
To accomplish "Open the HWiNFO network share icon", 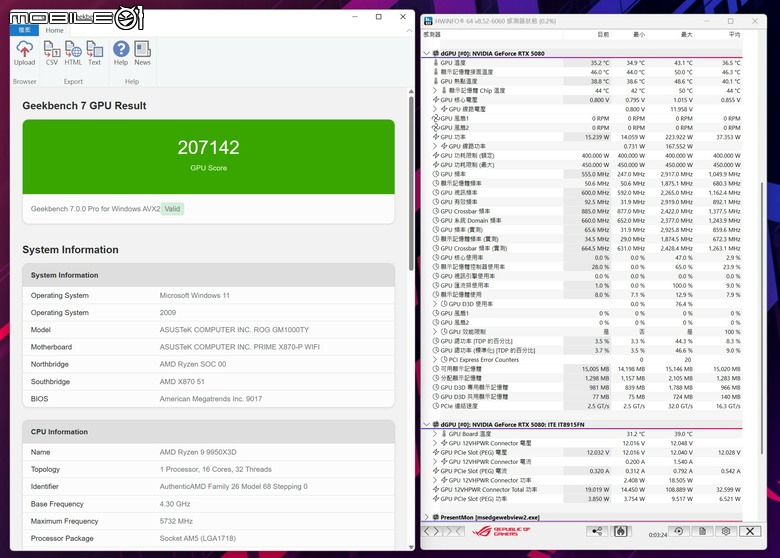I will [x=596, y=531].
